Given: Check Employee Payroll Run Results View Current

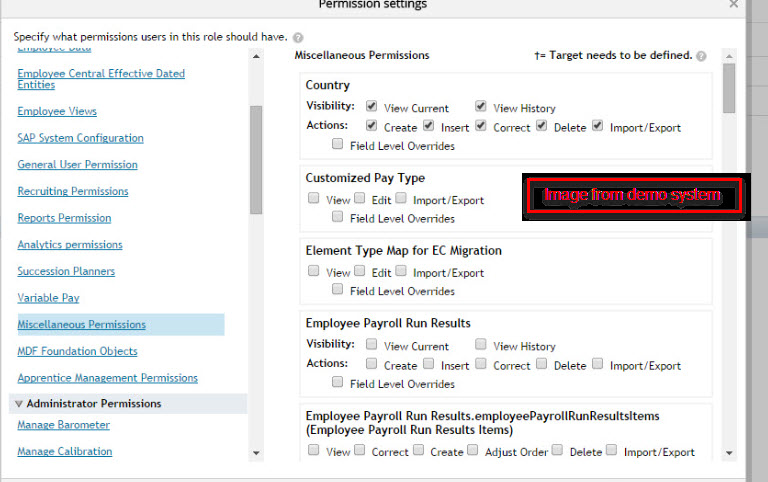Looking at the screenshot, I should 372,344.
